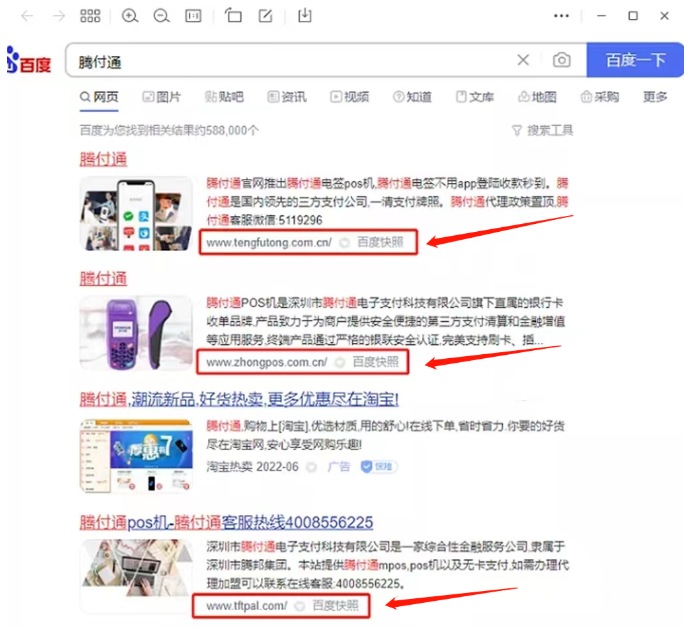
Task: Switch to the 资讯 tab
Action: tap(287, 97)
